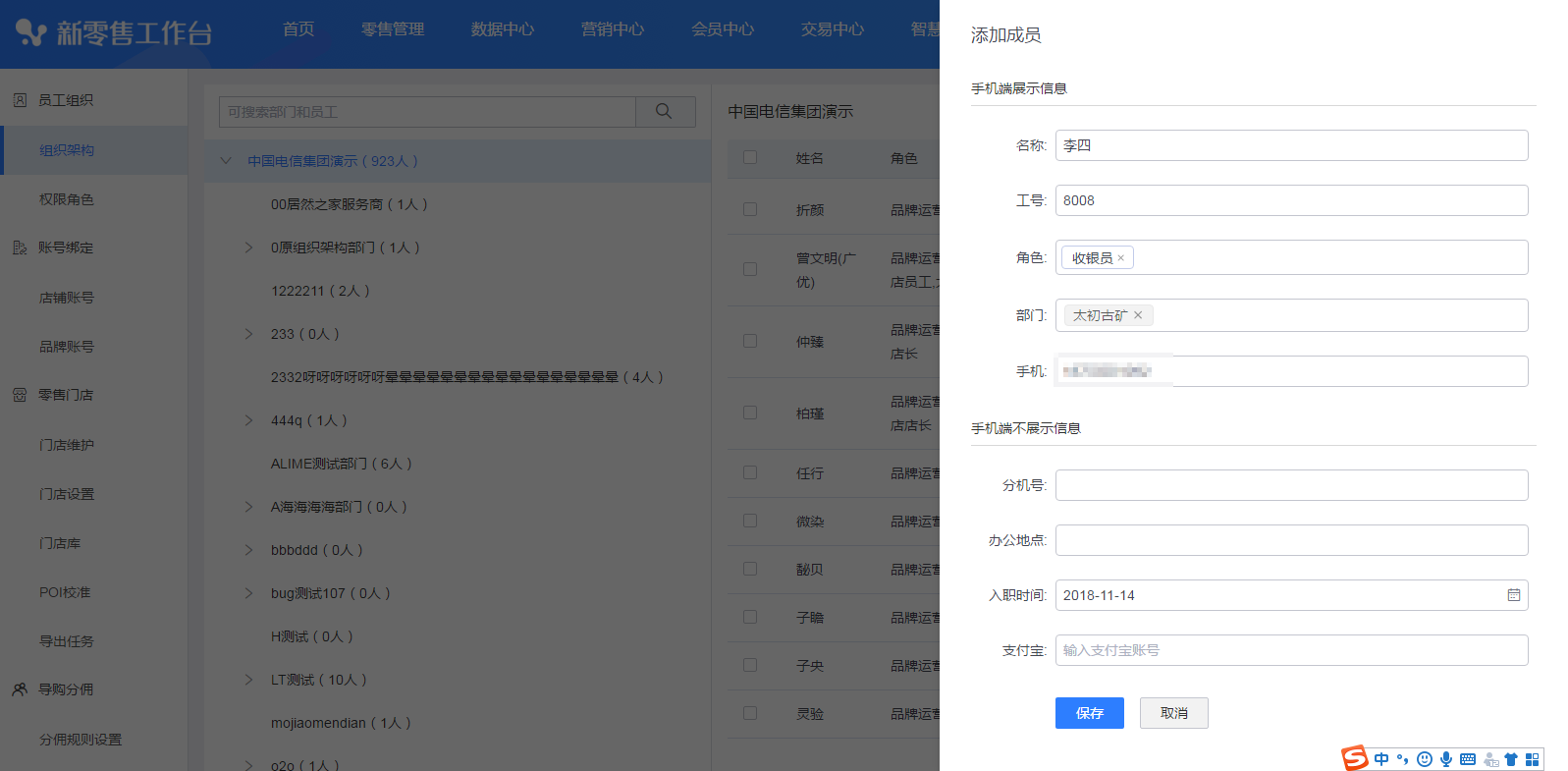Switch to the 会员中心 top menu
This screenshot has width=1568, height=771.
pyautogui.click(x=723, y=29)
